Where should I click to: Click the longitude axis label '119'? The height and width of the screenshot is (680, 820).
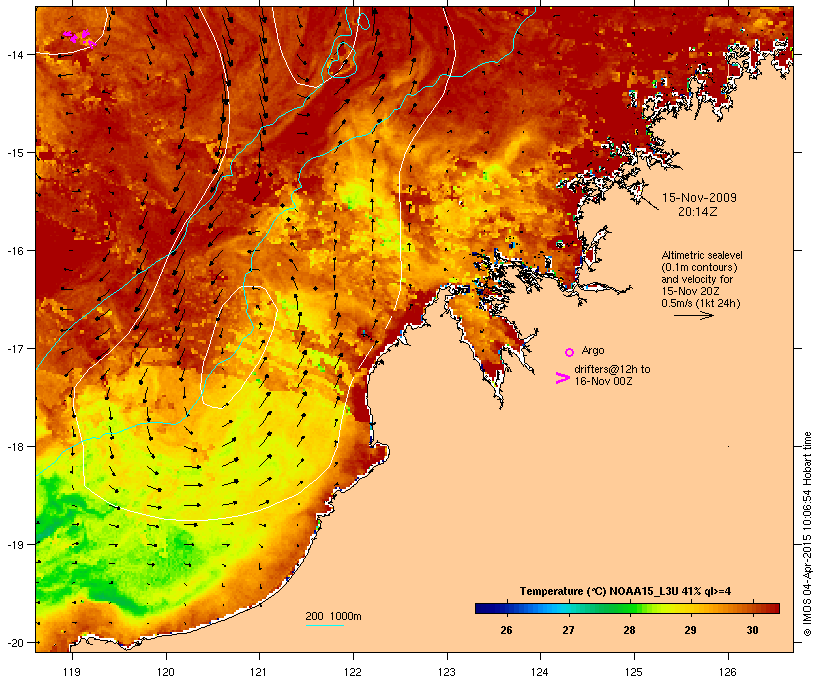72,672
